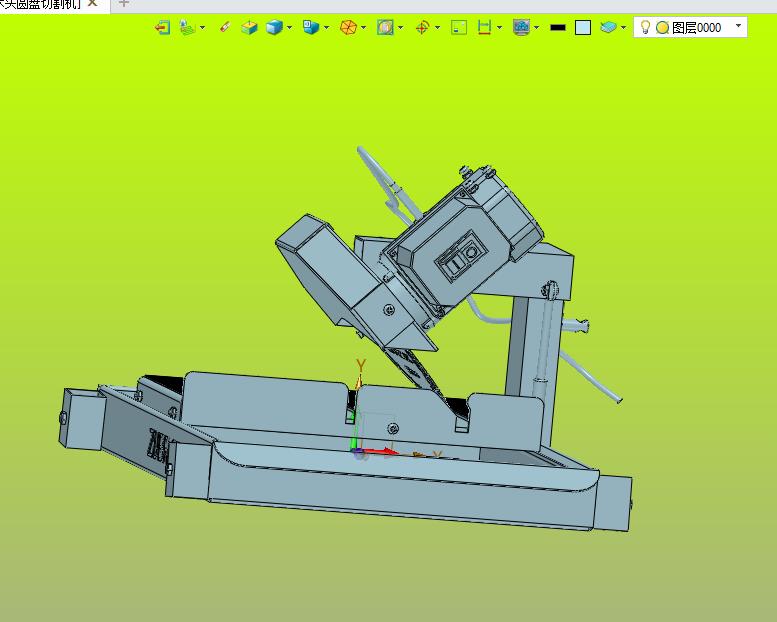This screenshot has width=777, height=622.
Task: Expand the red crosshair target dropdown arrow
Action: tap(438, 28)
